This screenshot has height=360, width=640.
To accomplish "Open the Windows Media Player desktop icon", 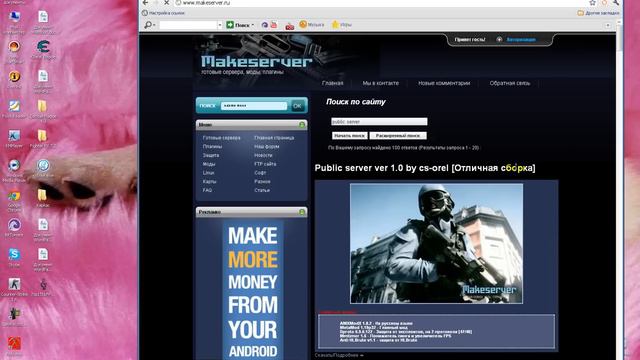I will point(14,170).
